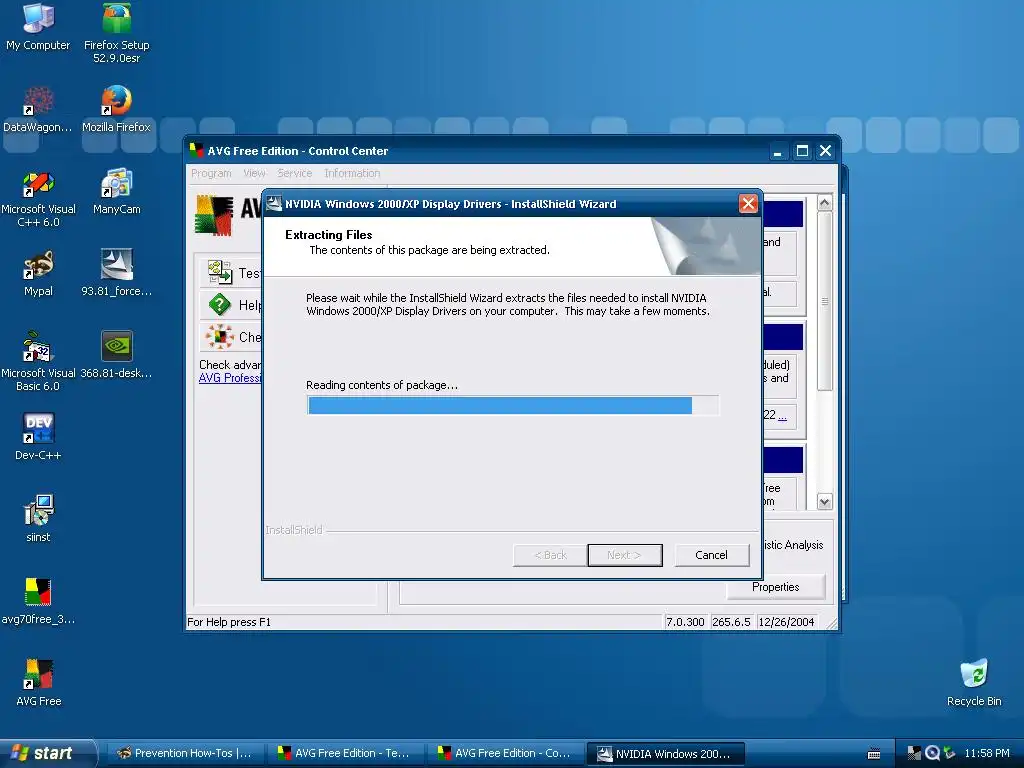This screenshot has width=1024, height=768.
Task: Open the Information menu in AVG Control Center
Action: pyautogui.click(x=352, y=173)
